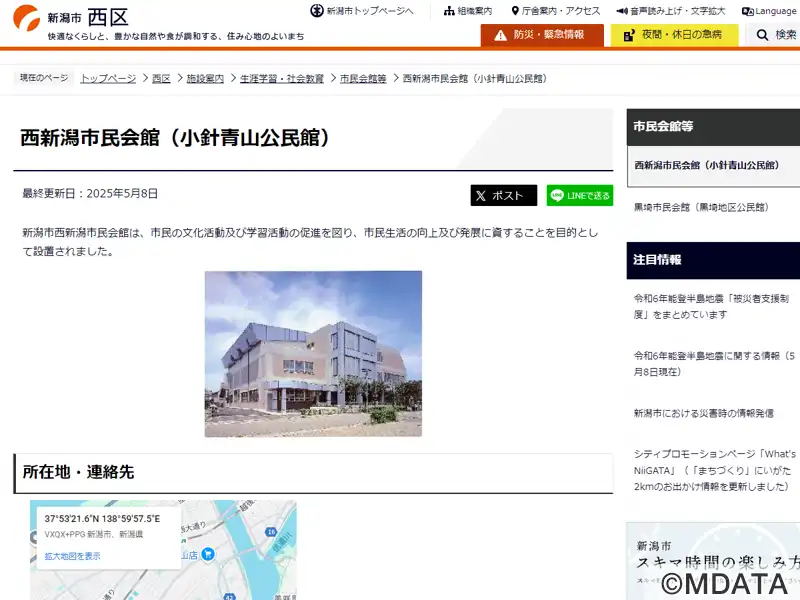Image resolution: width=800 pixels, height=600 pixels.
Task: Go to 施設案内 breadcrumb link
Action: click(x=205, y=79)
